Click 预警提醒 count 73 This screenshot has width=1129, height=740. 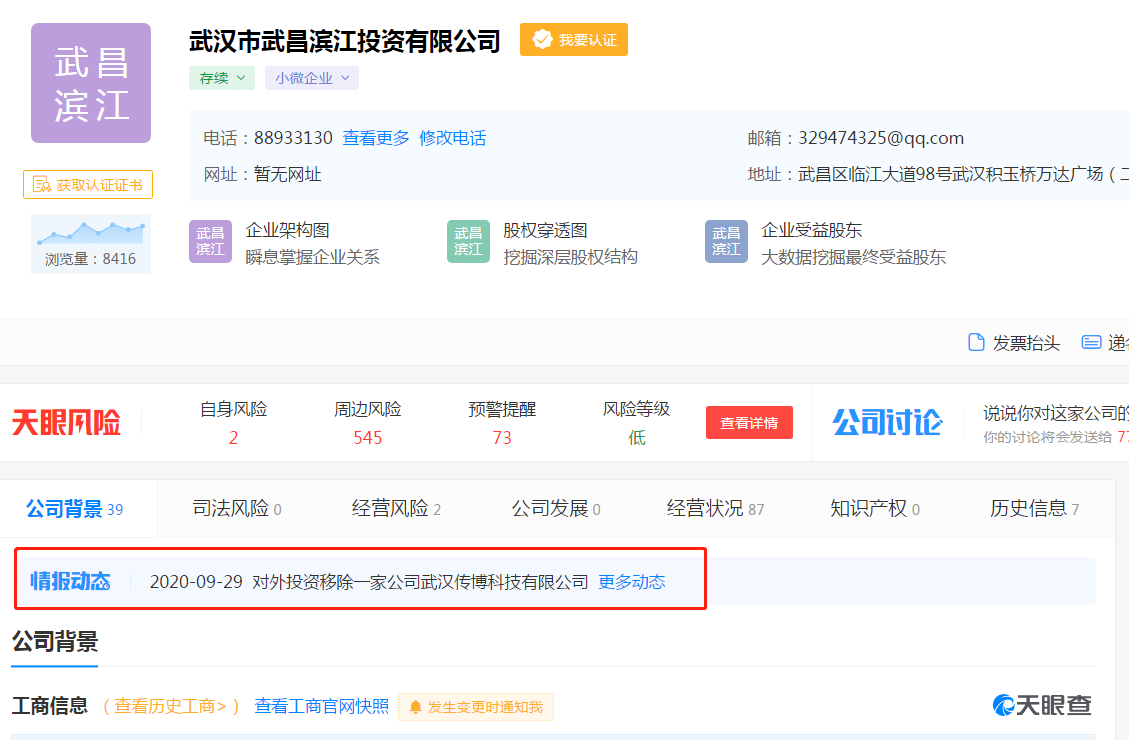tap(502, 438)
